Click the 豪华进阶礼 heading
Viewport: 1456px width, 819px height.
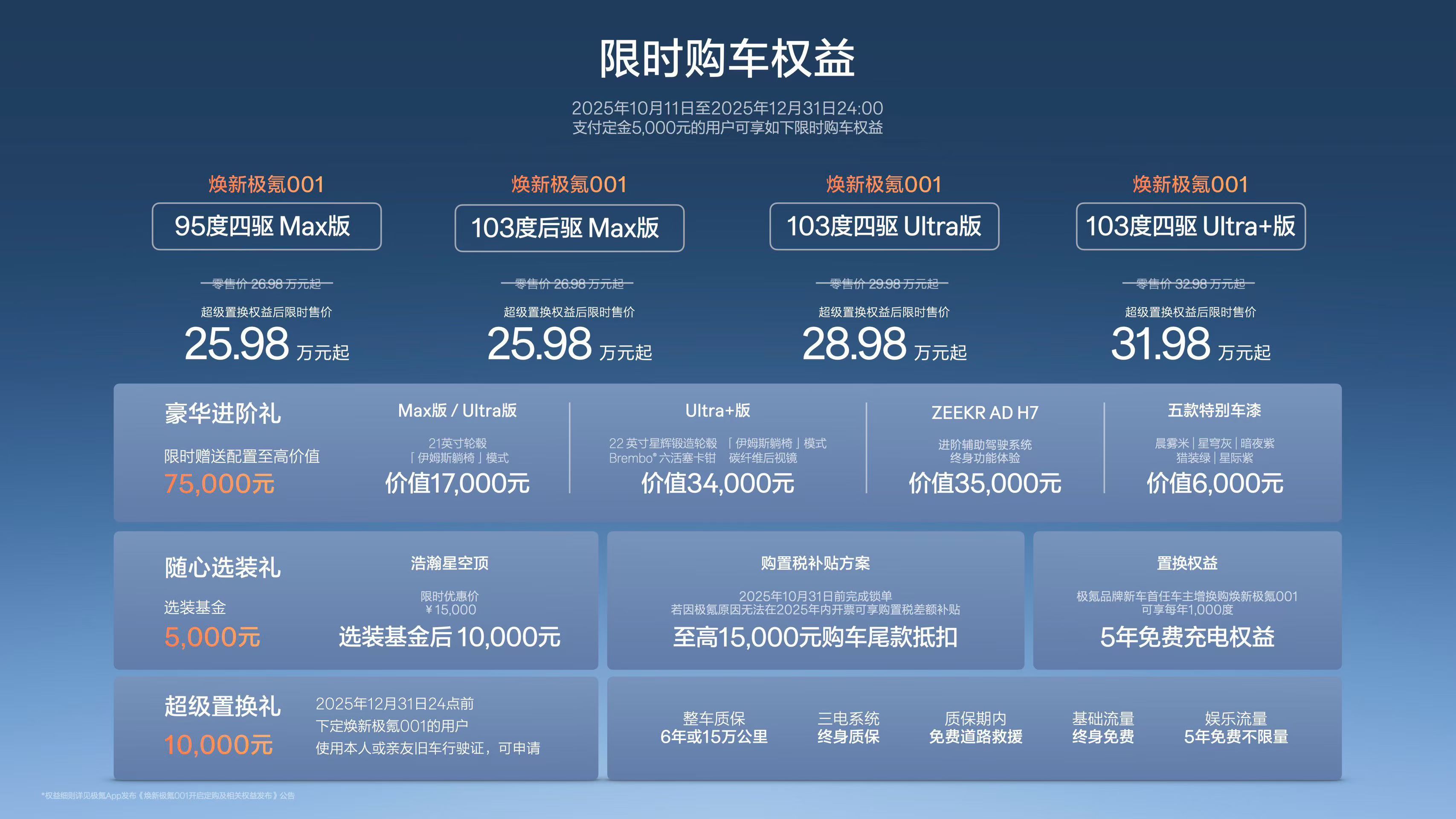(x=222, y=413)
